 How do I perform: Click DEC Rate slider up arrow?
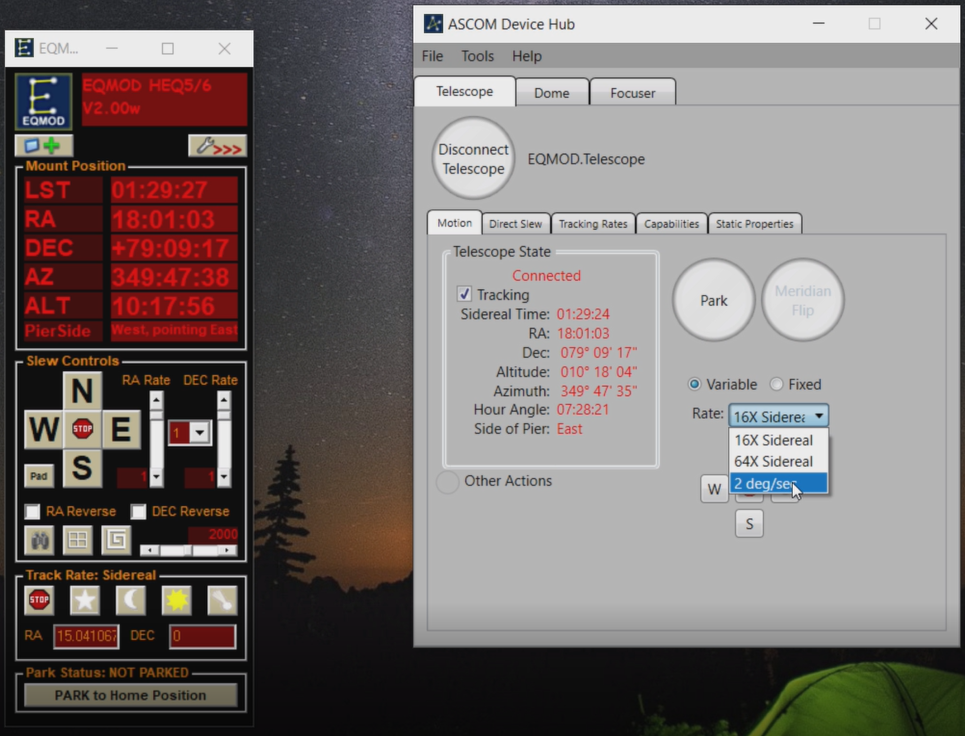(223, 401)
